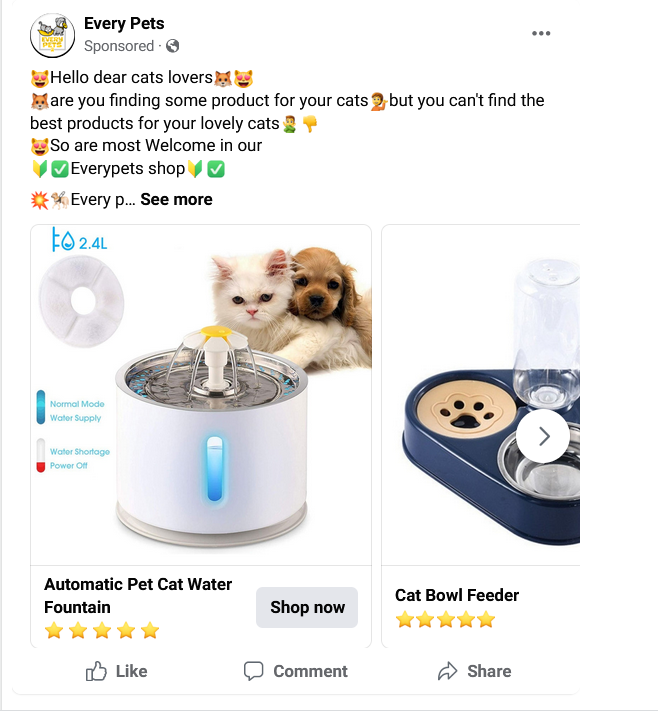Click the Comment speech bubble icon

pos(253,671)
